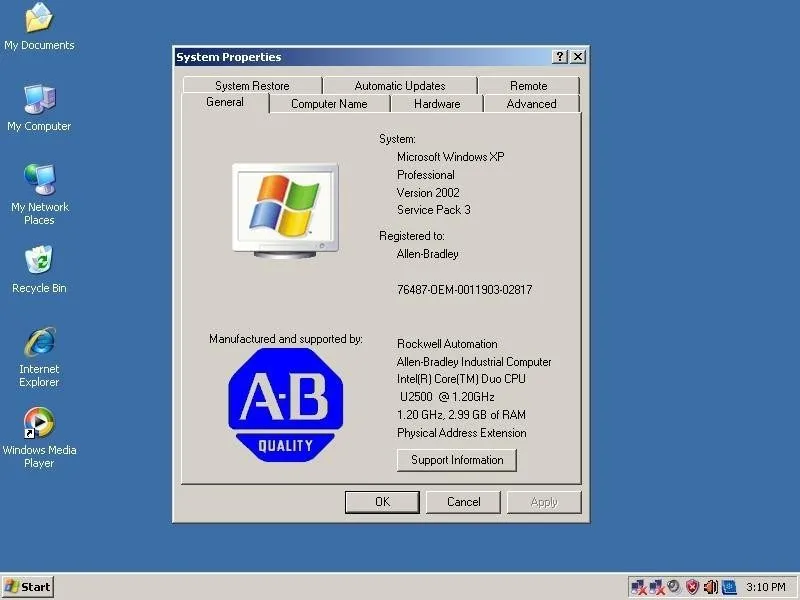This screenshot has height=600, width=800.
Task: Go to the Remote tab
Action: 529,85
